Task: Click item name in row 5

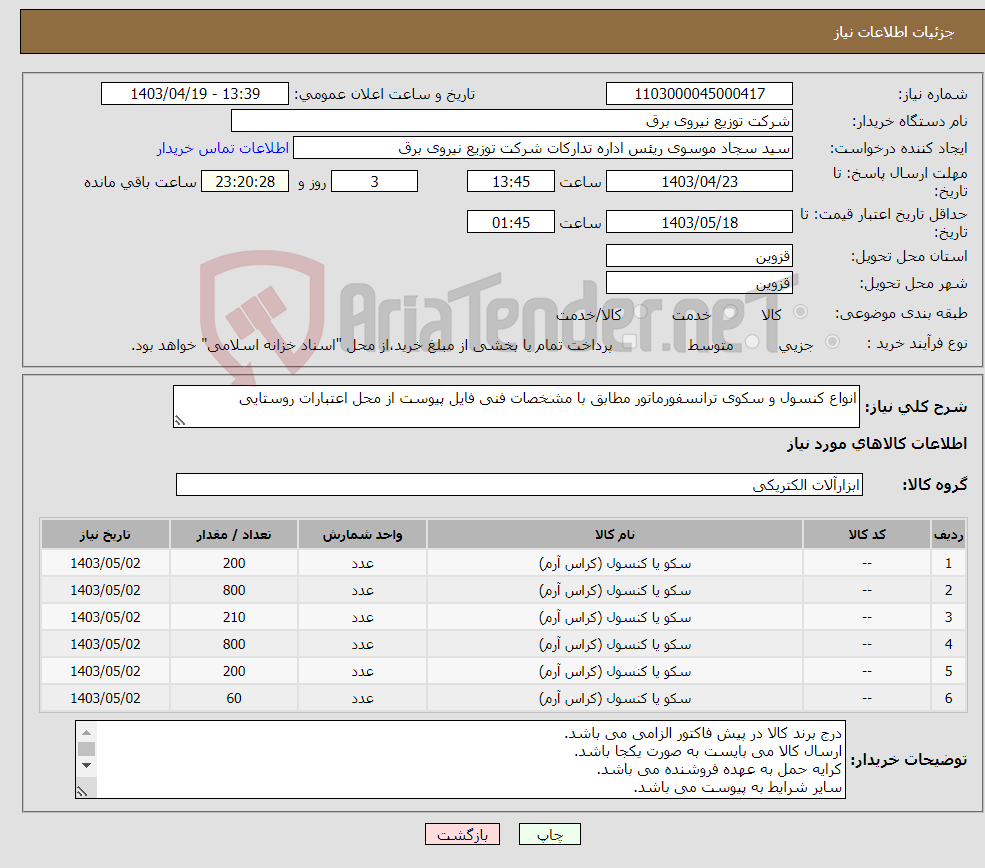Action: click(x=615, y=671)
